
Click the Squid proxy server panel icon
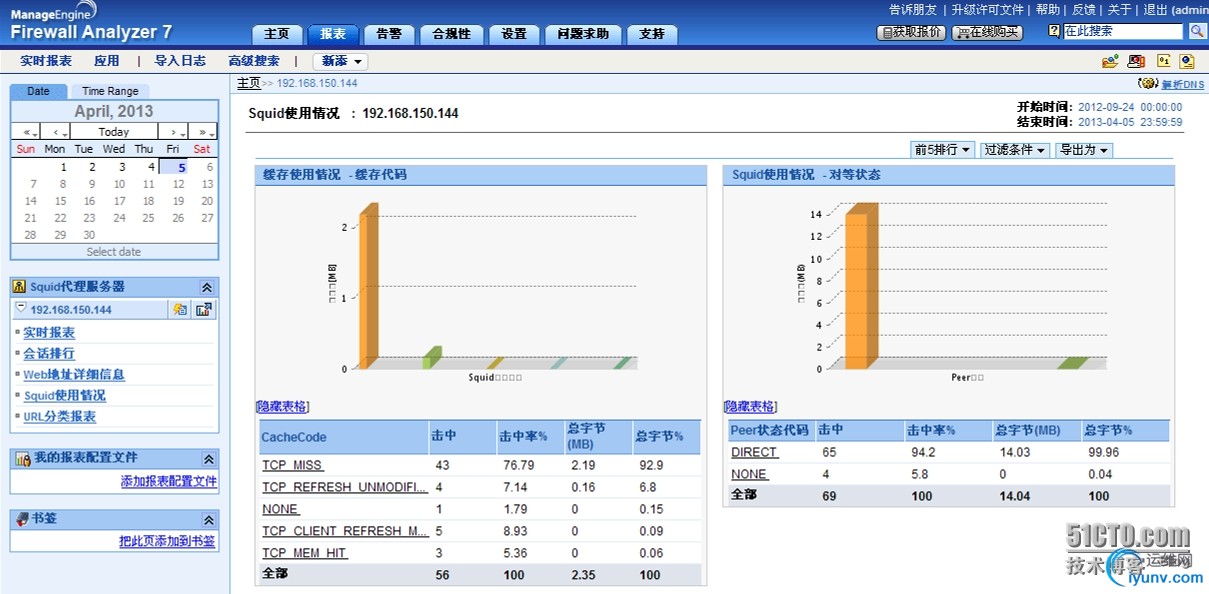pos(19,286)
